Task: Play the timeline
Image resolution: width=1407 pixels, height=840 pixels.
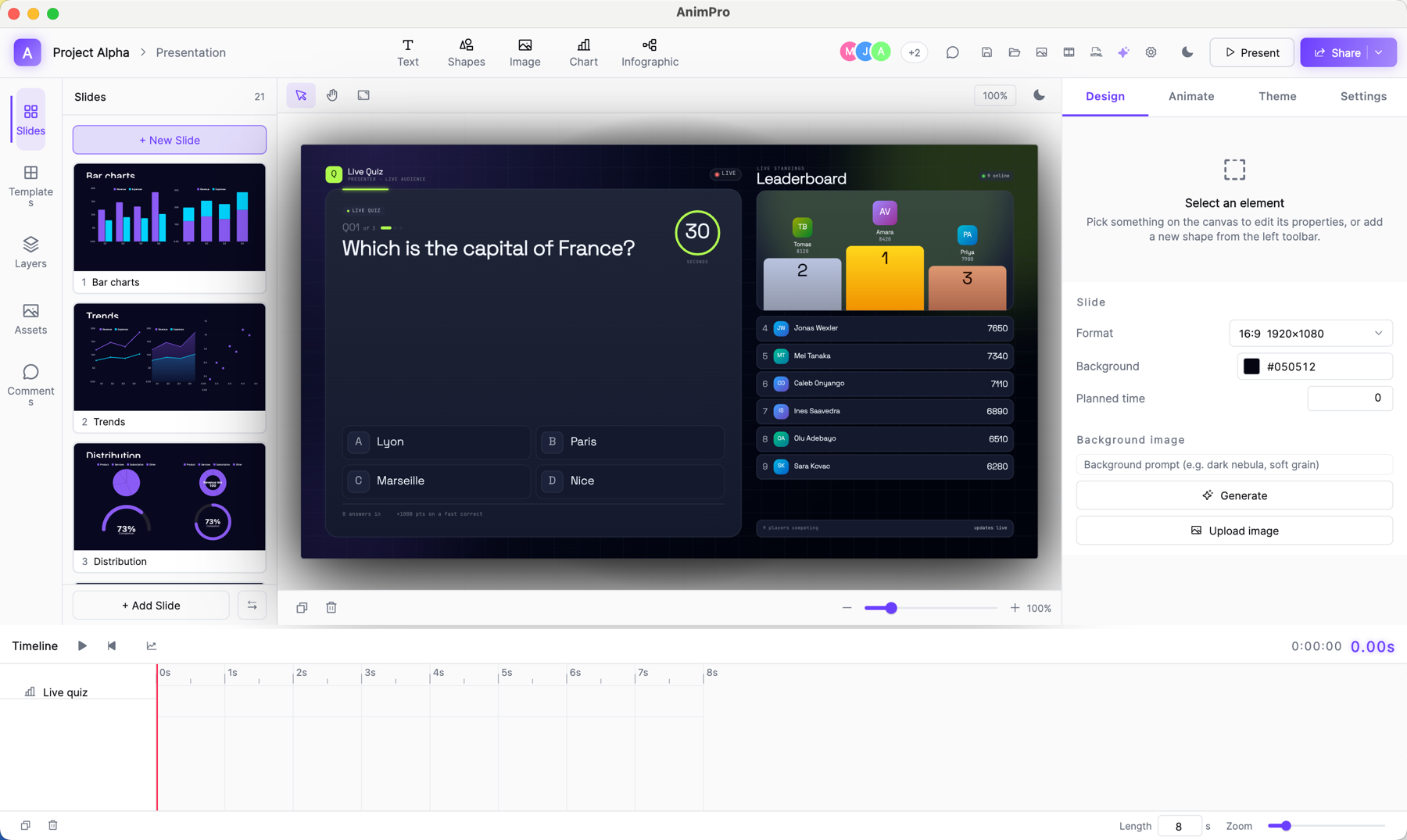Action: point(82,645)
